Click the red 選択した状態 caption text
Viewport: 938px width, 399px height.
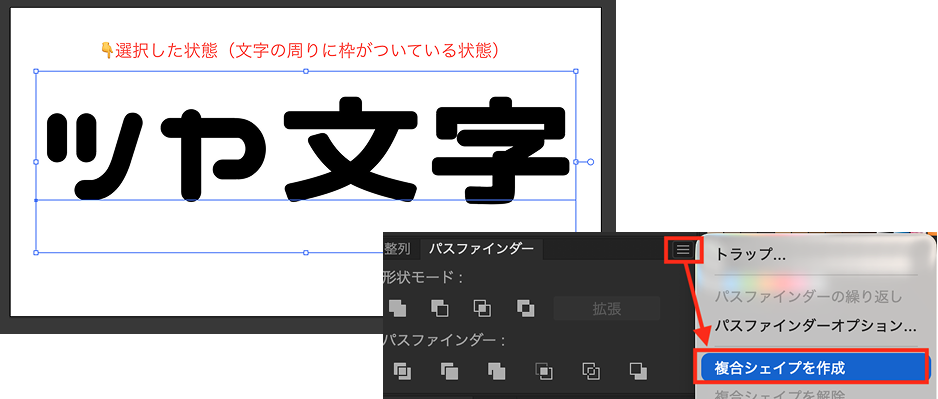(x=300, y=51)
